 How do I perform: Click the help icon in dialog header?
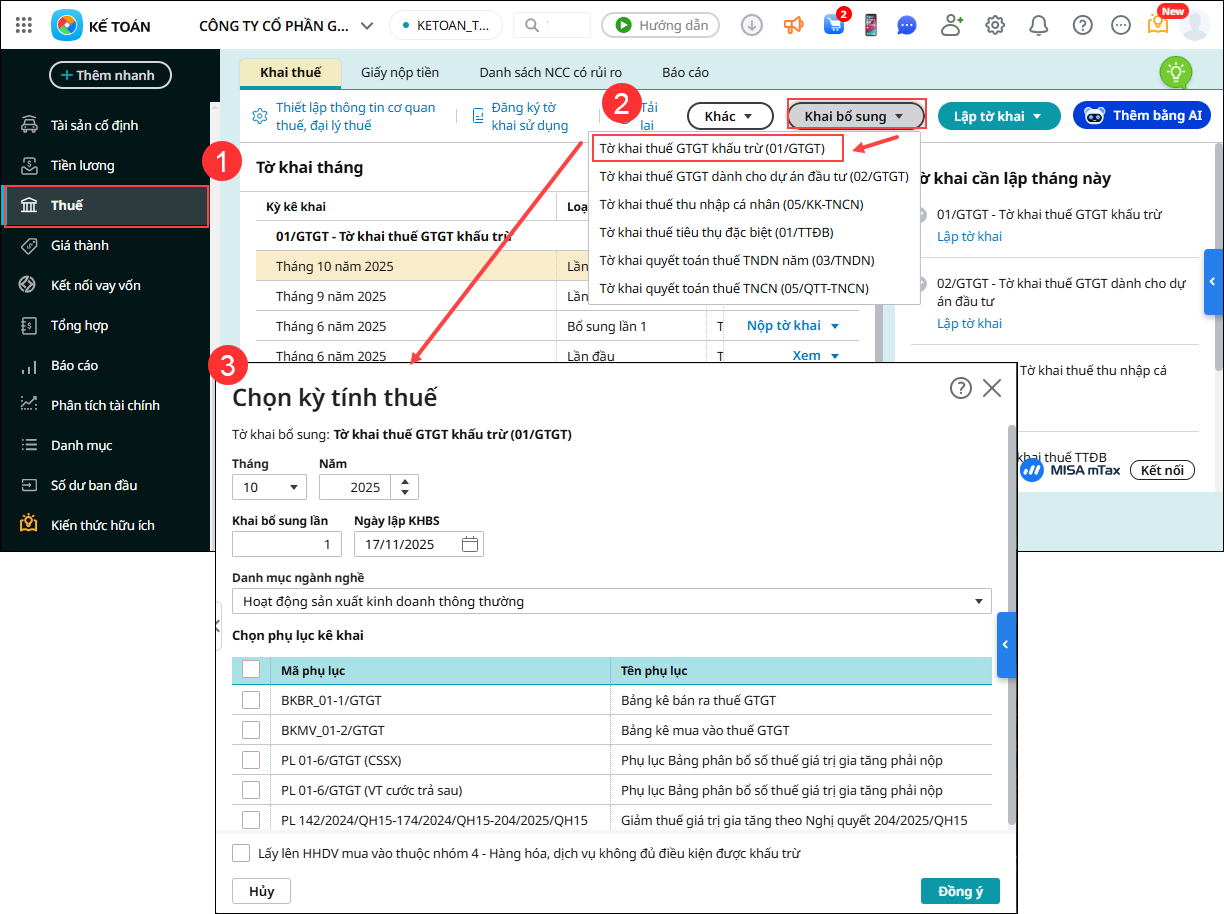961,388
